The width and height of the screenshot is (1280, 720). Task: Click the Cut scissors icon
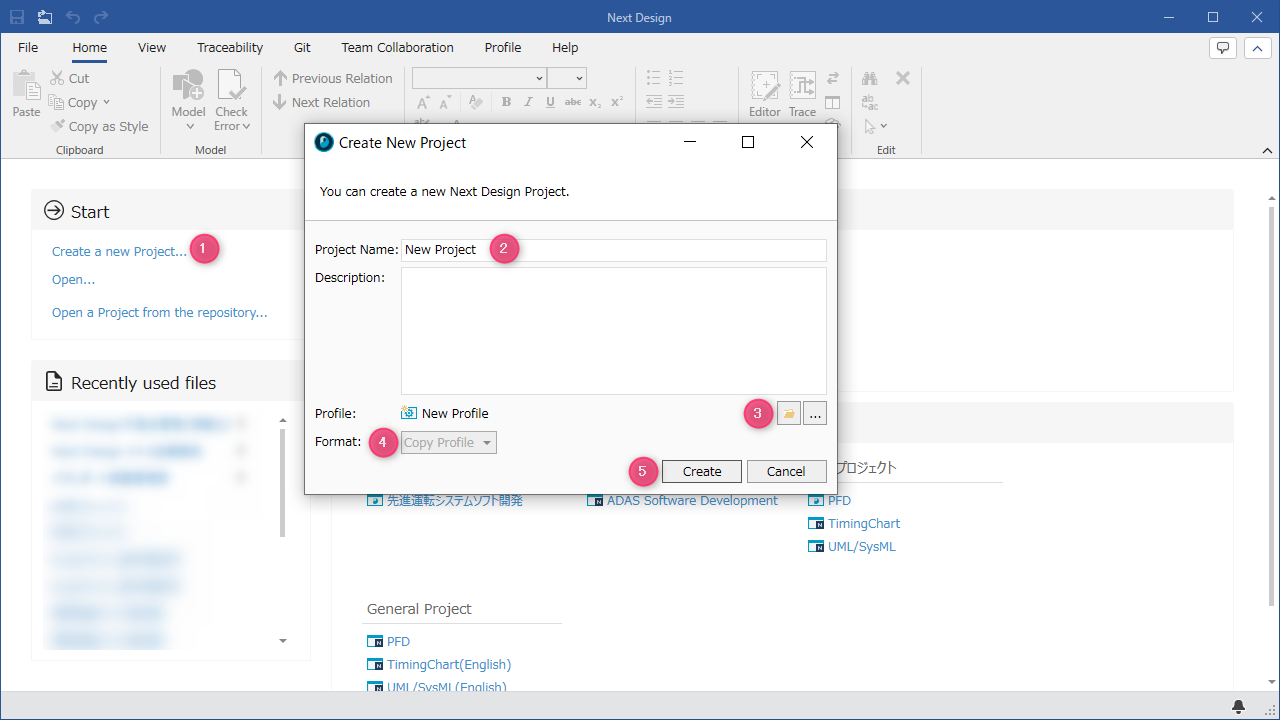tap(57, 78)
